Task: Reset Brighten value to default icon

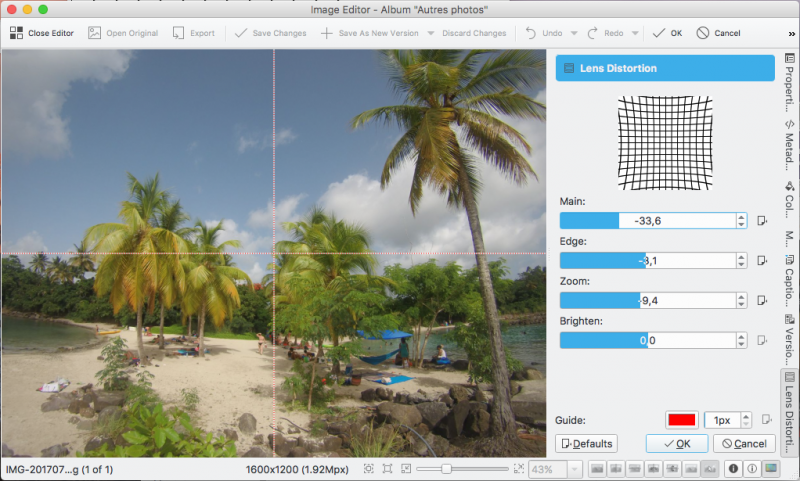Action: 762,340
